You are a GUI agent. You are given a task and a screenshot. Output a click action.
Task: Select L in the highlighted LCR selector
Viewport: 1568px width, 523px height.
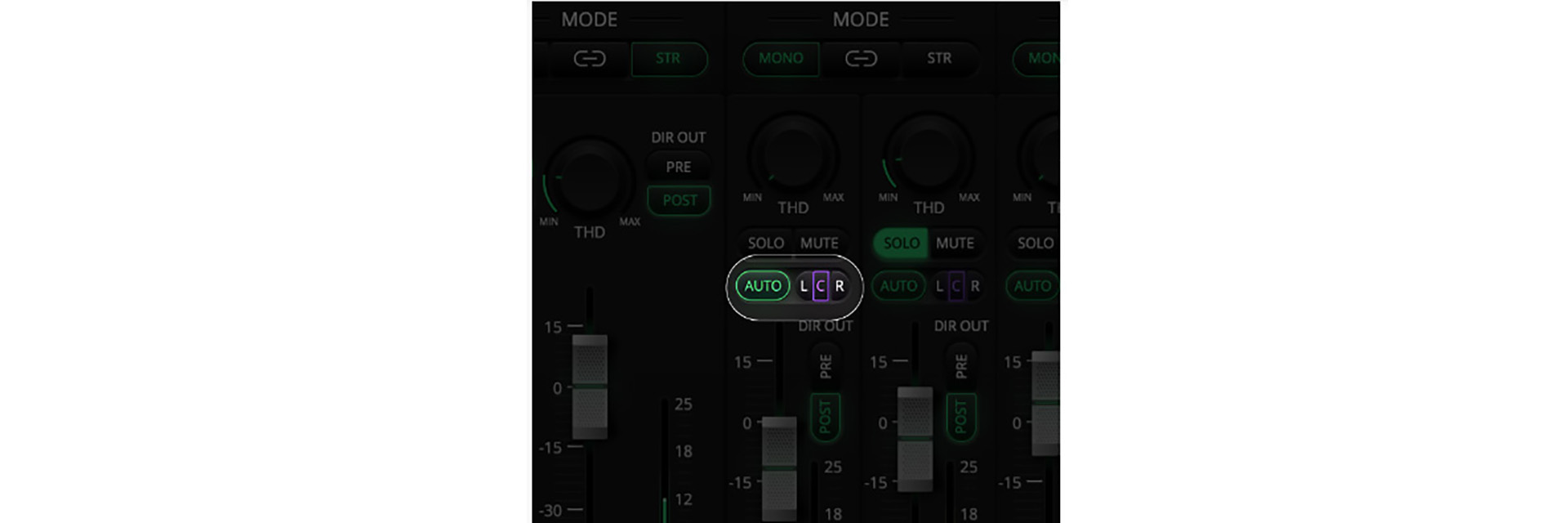(x=804, y=286)
